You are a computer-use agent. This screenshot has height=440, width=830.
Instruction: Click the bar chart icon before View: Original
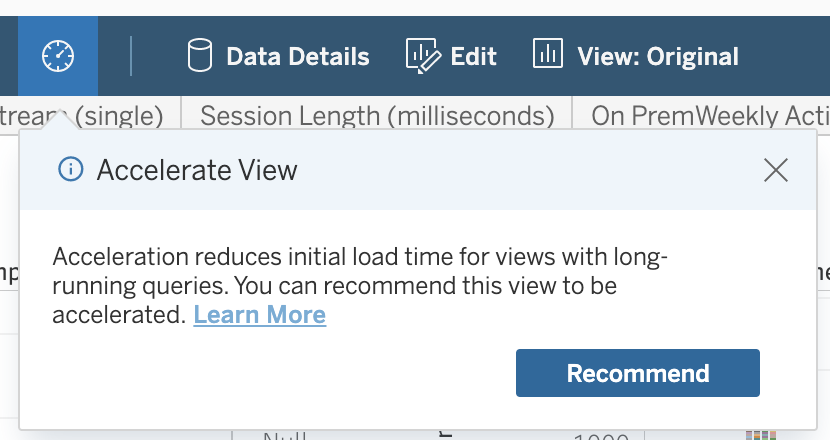(547, 54)
